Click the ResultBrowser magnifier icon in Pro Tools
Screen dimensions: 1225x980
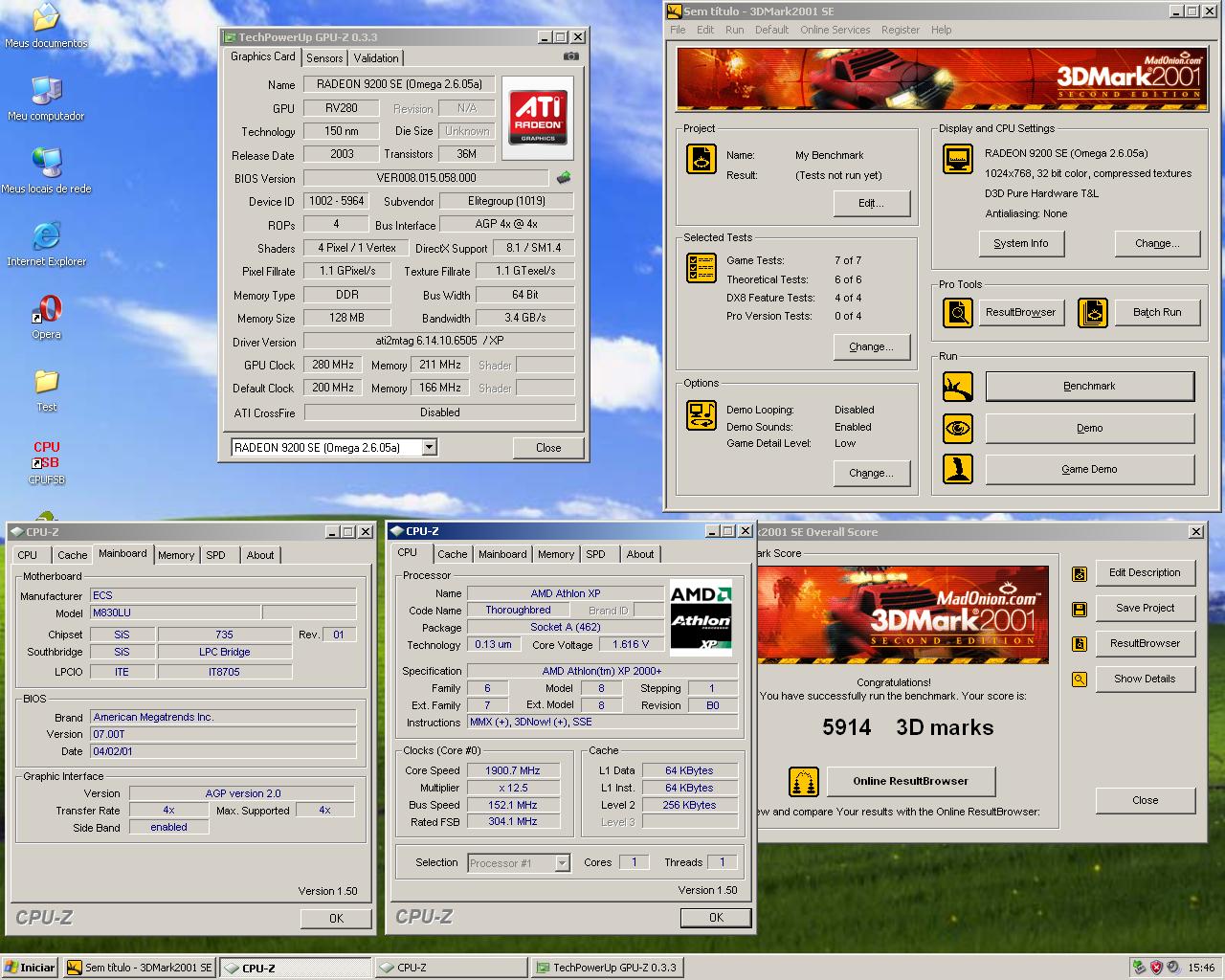pos(957,312)
